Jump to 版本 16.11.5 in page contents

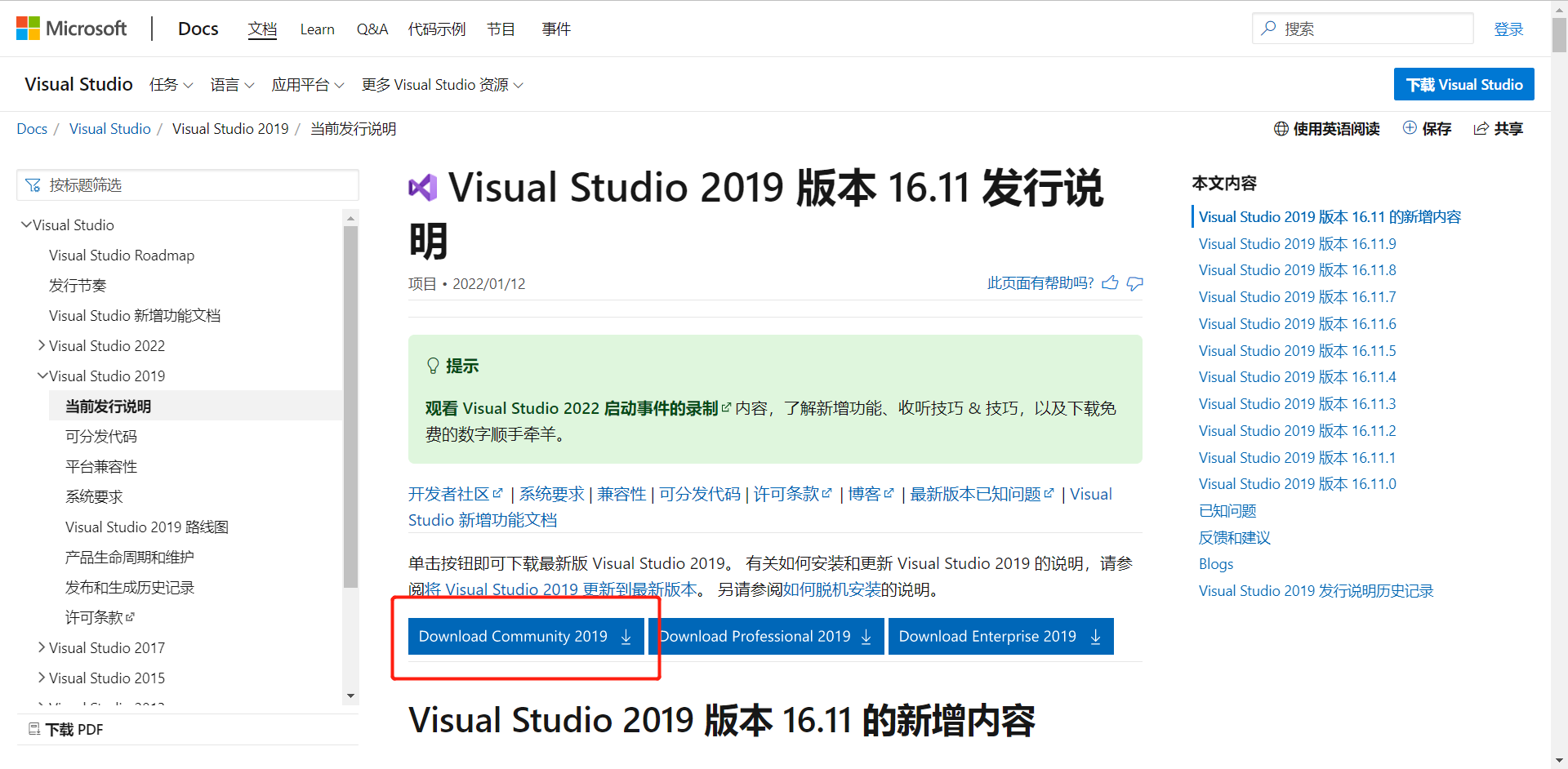(1297, 350)
